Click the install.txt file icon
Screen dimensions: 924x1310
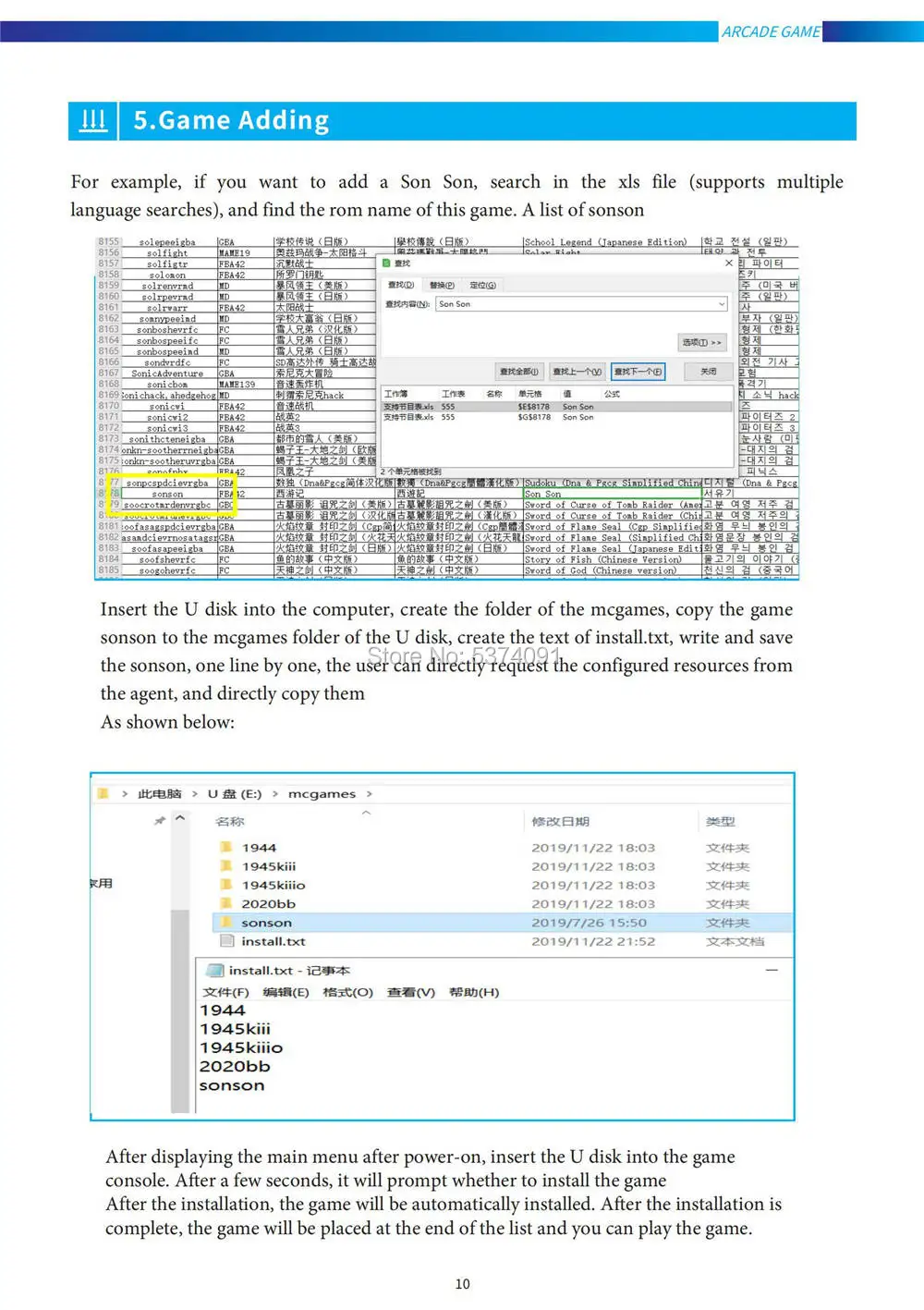tap(226, 940)
